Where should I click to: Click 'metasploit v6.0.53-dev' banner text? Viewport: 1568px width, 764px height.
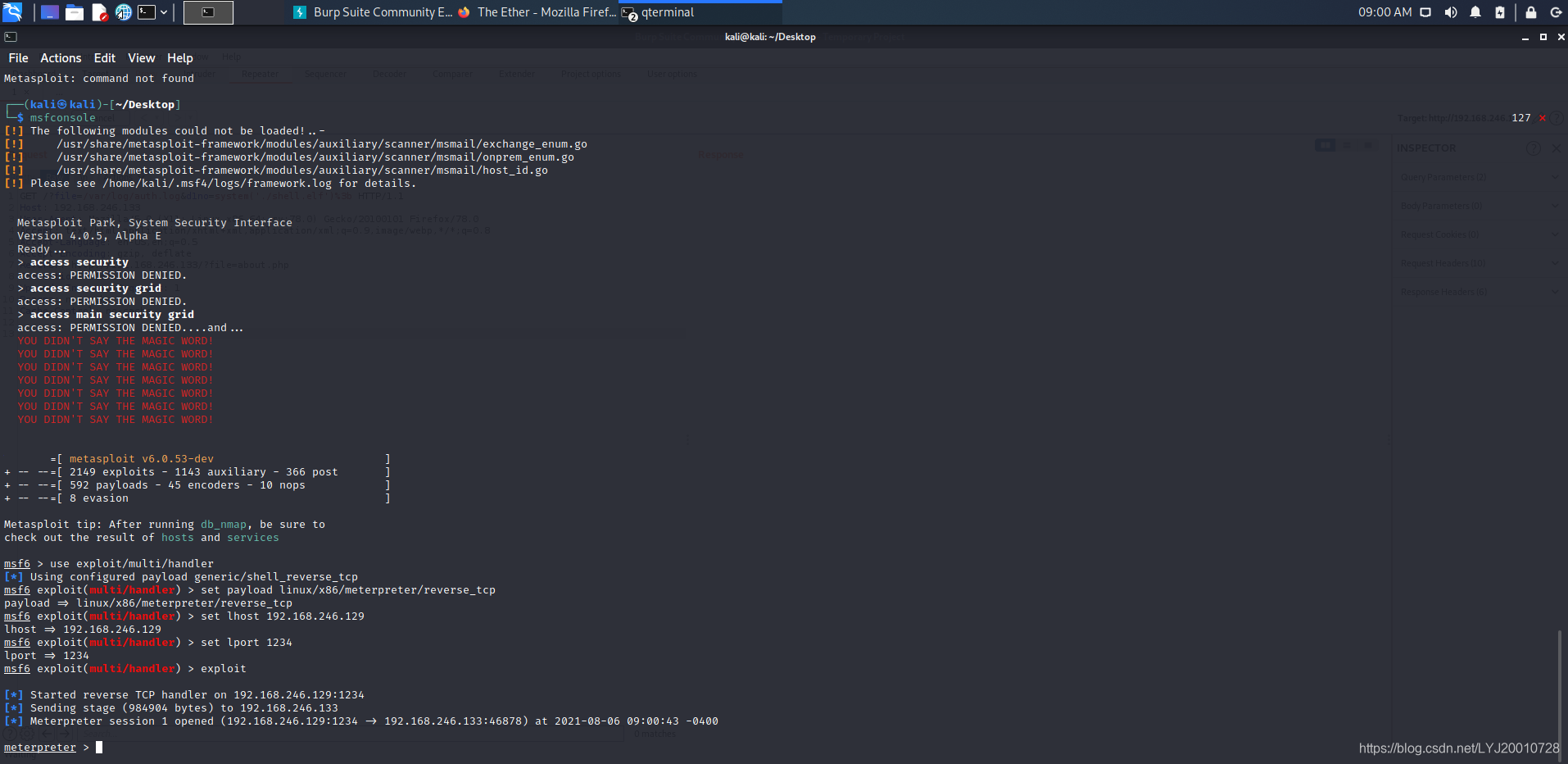point(142,459)
